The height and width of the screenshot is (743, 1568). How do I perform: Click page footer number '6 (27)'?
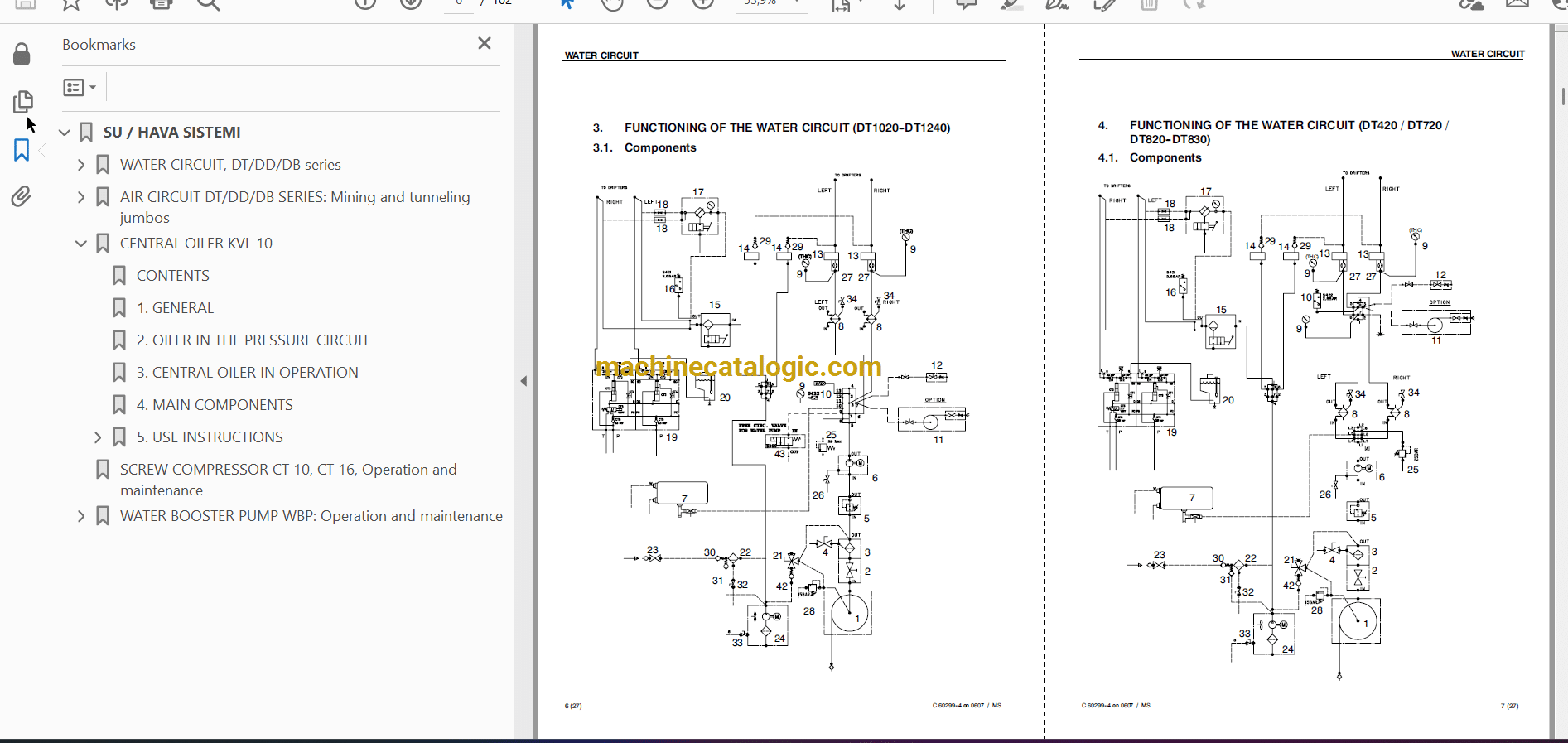[573, 706]
